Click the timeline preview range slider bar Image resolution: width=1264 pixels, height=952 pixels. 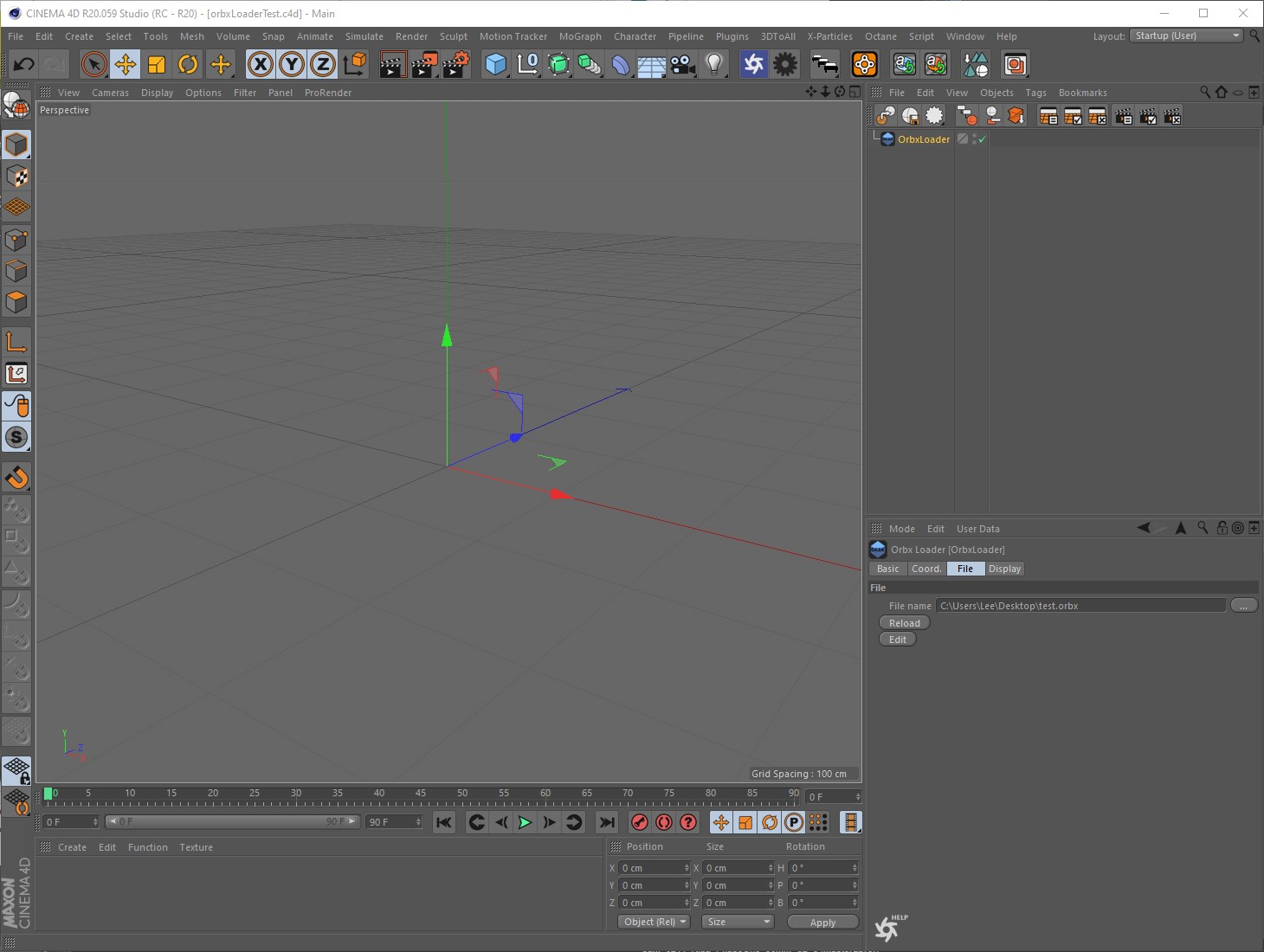[x=232, y=821]
